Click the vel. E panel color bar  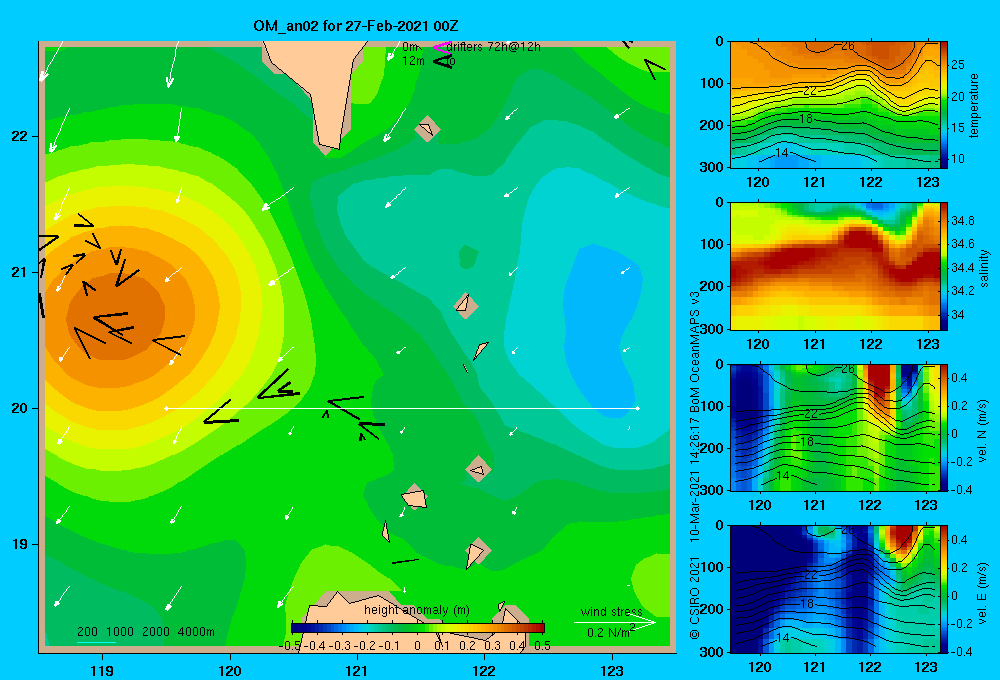pyautogui.click(x=945, y=589)
